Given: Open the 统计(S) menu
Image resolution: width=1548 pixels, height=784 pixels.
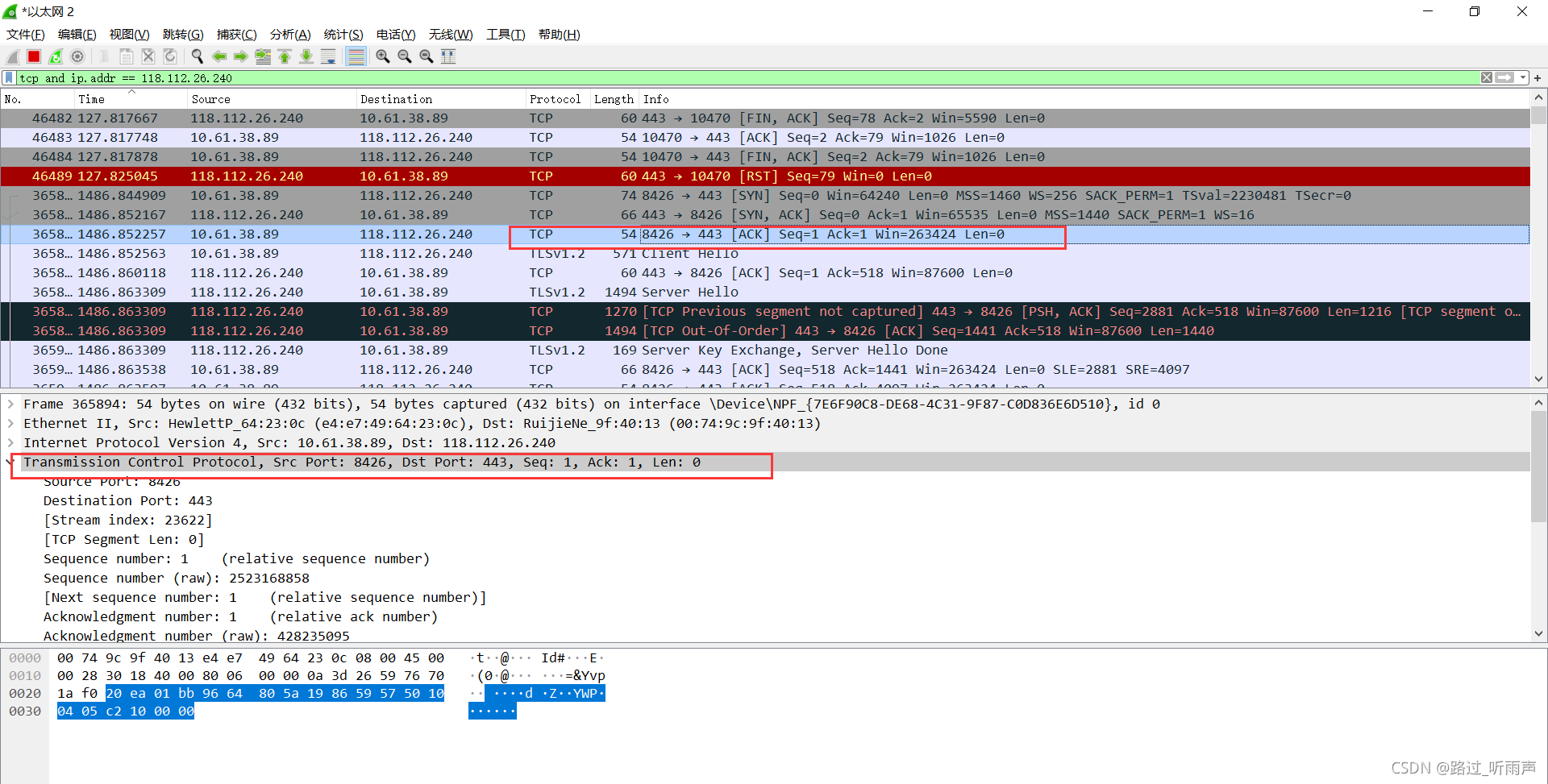Looking at the screenshot, I should [x=343, y=35].
